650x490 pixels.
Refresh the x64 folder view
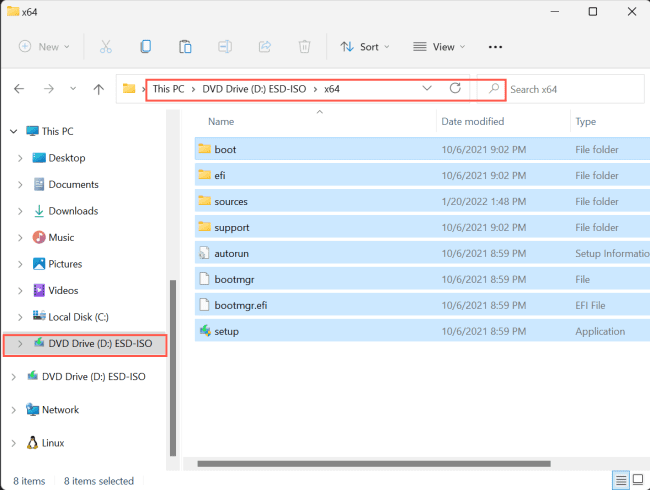(455, 88)
